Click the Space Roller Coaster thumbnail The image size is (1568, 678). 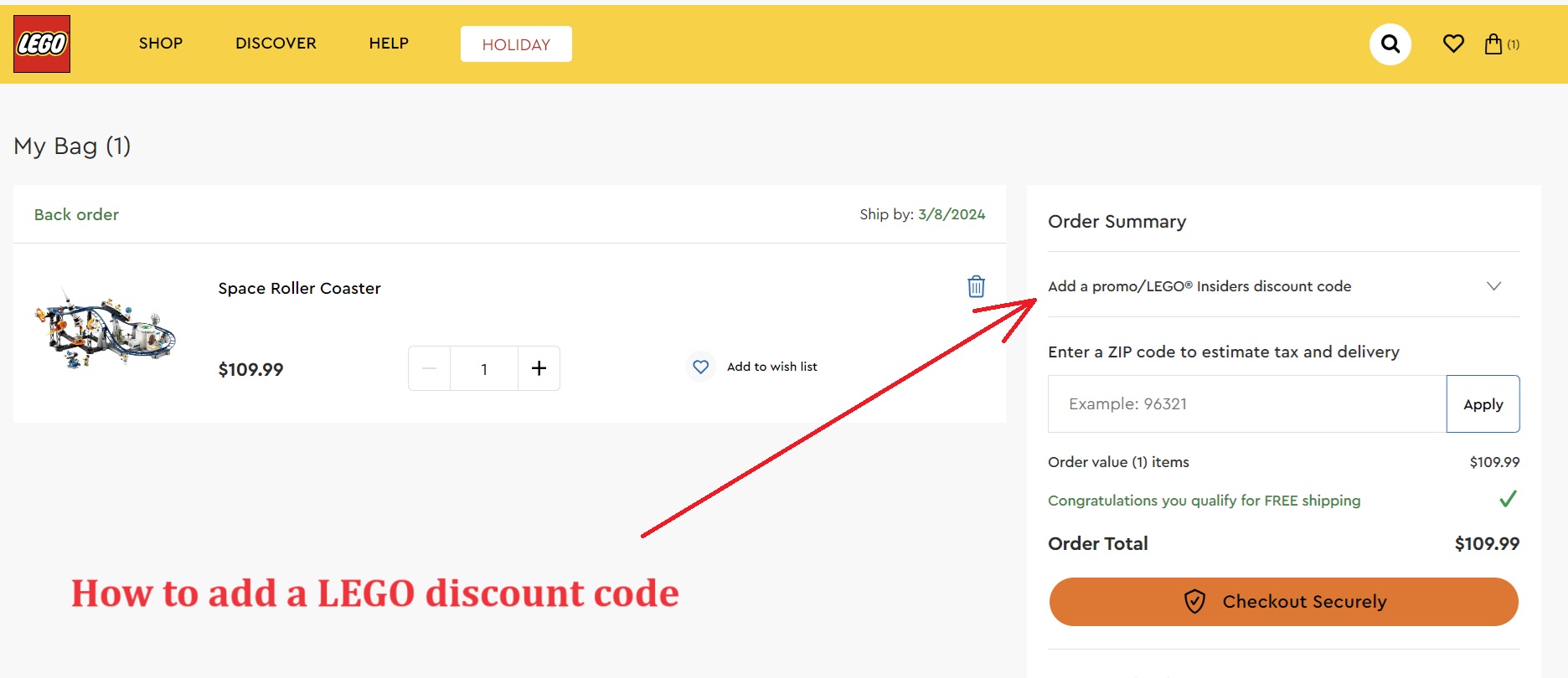(x=107, y=331)
